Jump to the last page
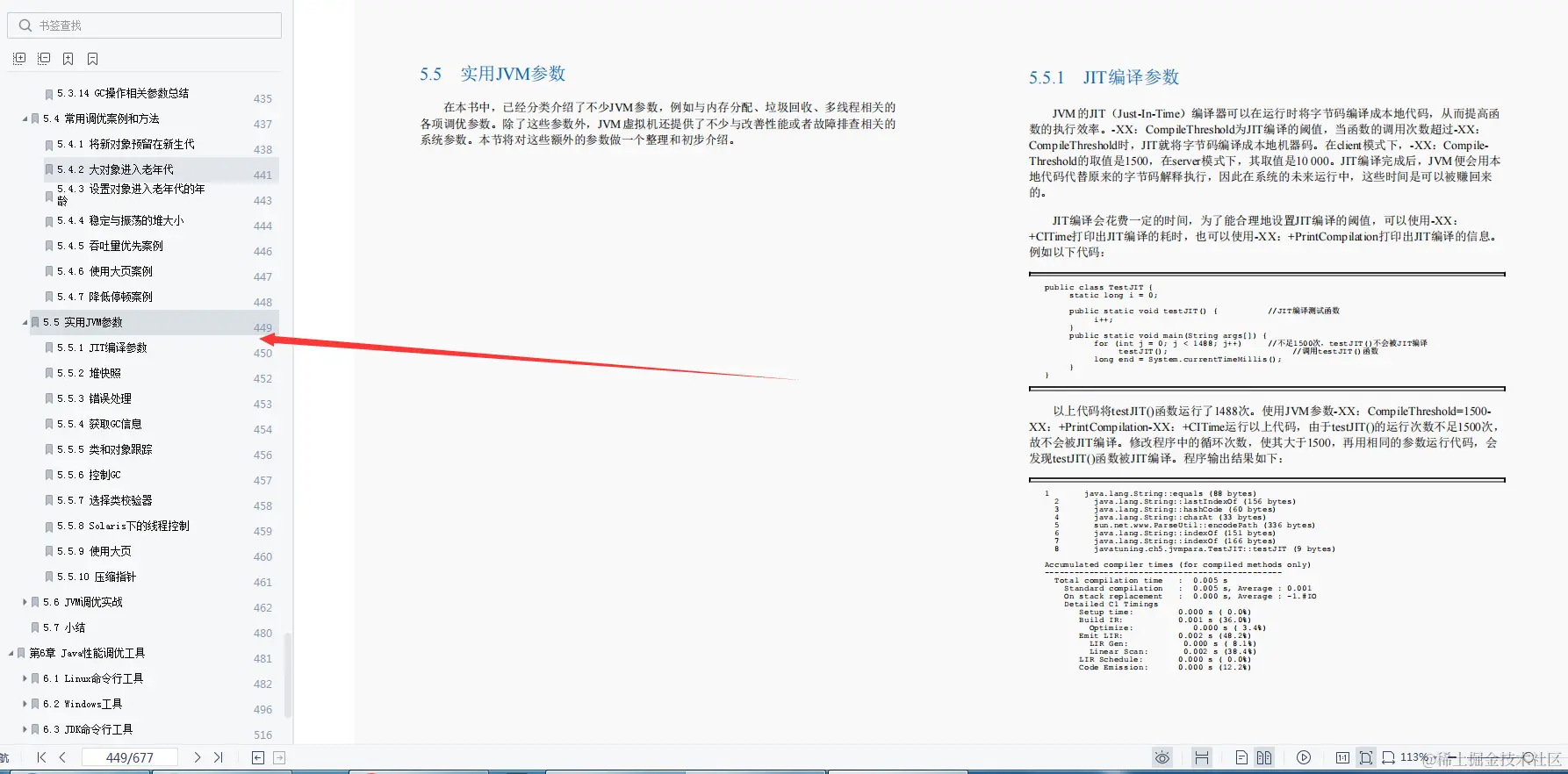This screenshot has height=774, width=1568. coord(218,757)
